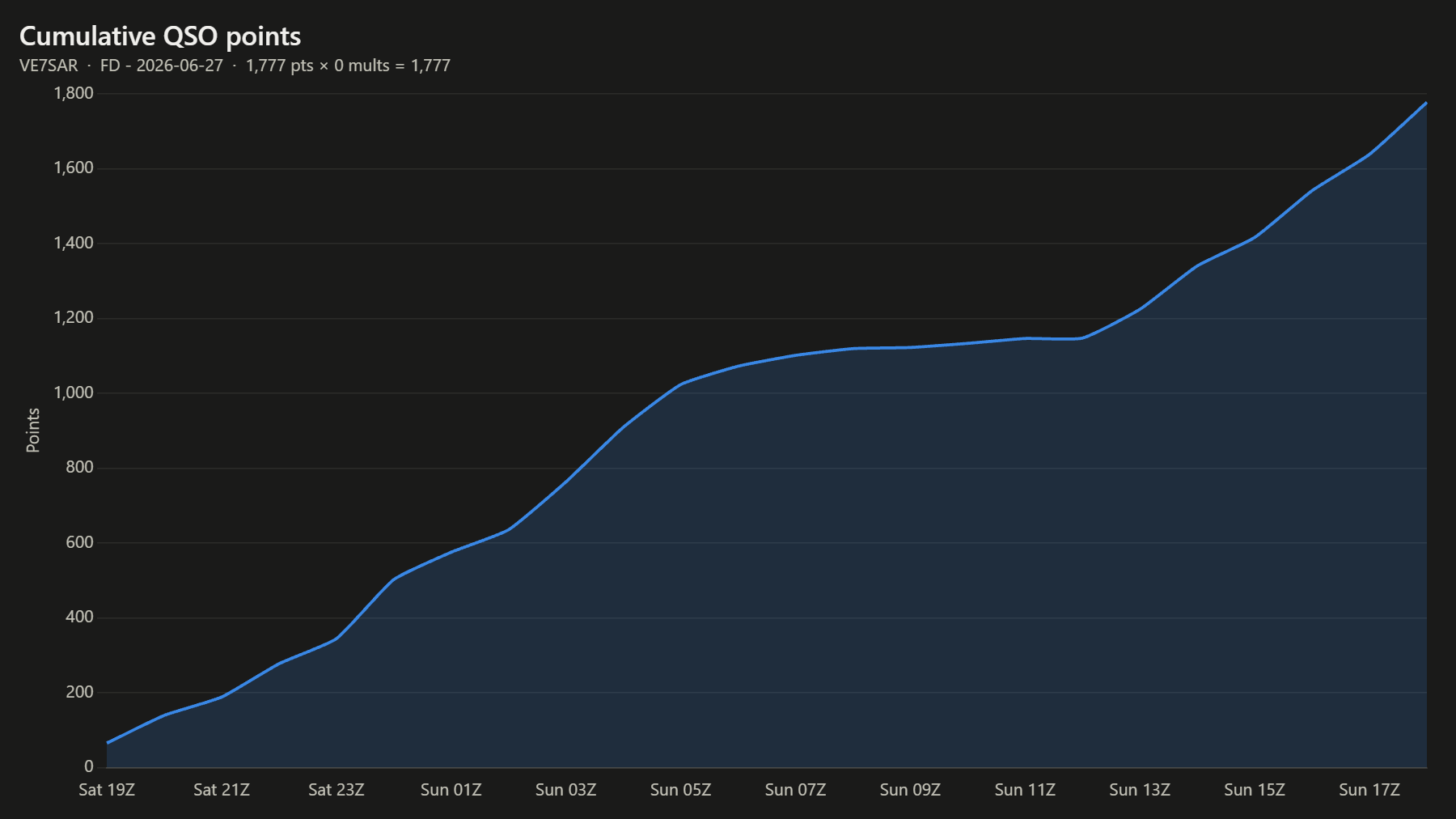1456x819 pixels.
Task: Click the 'Sun 05Z' x-axis label
Action: pyautogui.click(x=681, y=790)
